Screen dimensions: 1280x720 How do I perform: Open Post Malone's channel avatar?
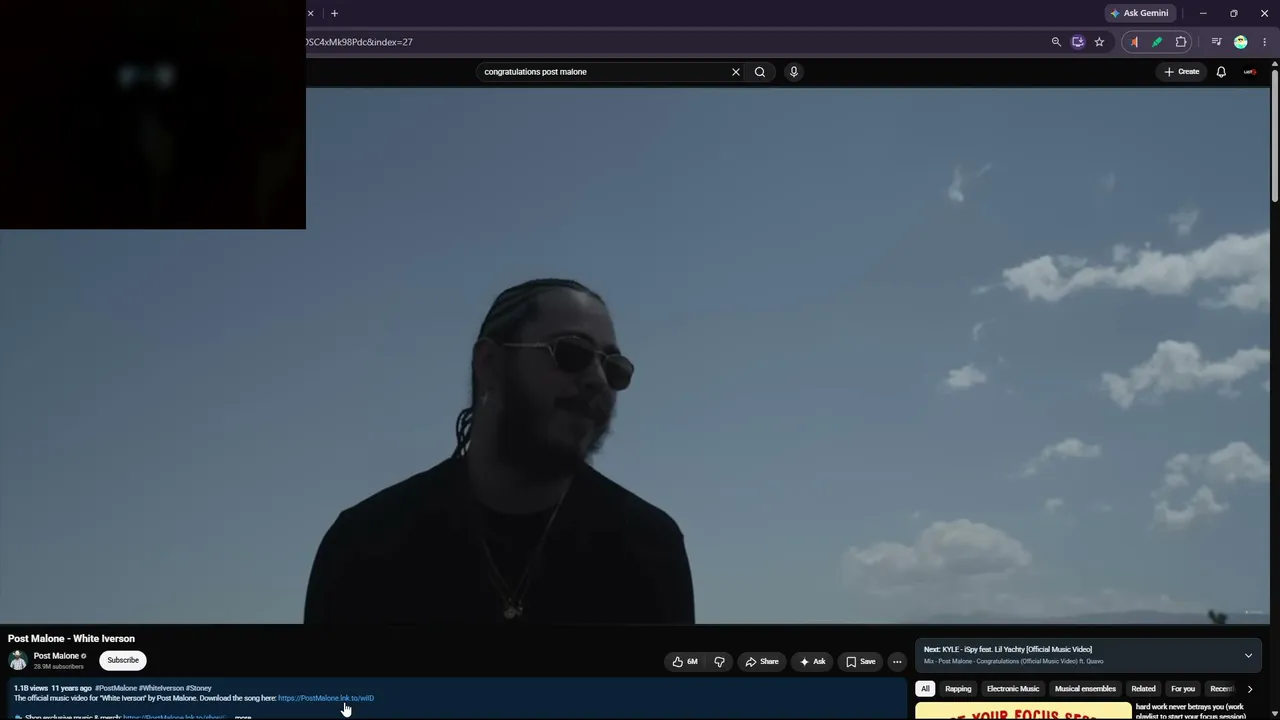(18, 660)
